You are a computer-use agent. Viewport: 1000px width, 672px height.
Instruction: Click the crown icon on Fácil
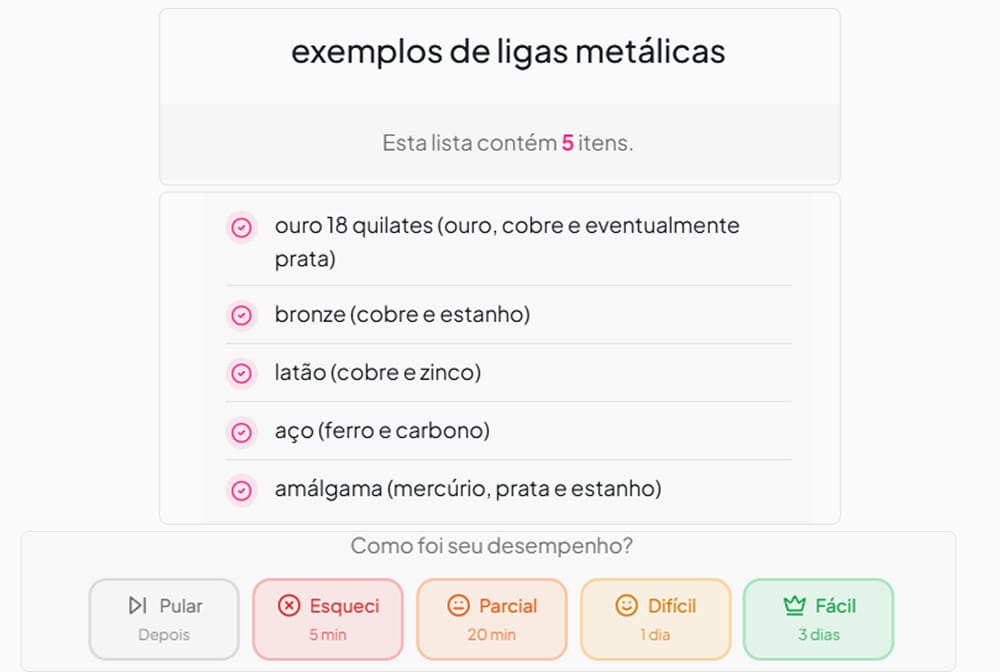pos(794,606)
